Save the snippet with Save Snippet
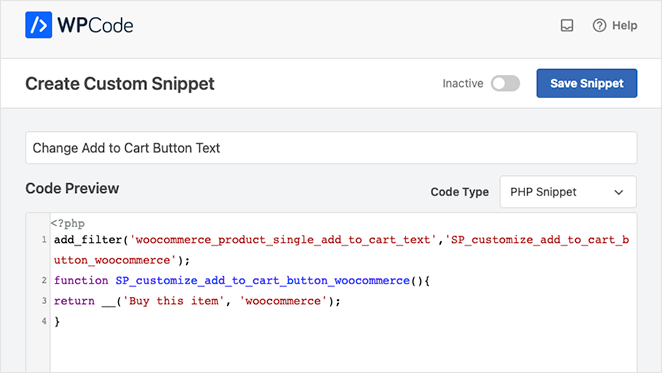The image size is (662, 373). [x=587, y=83]
